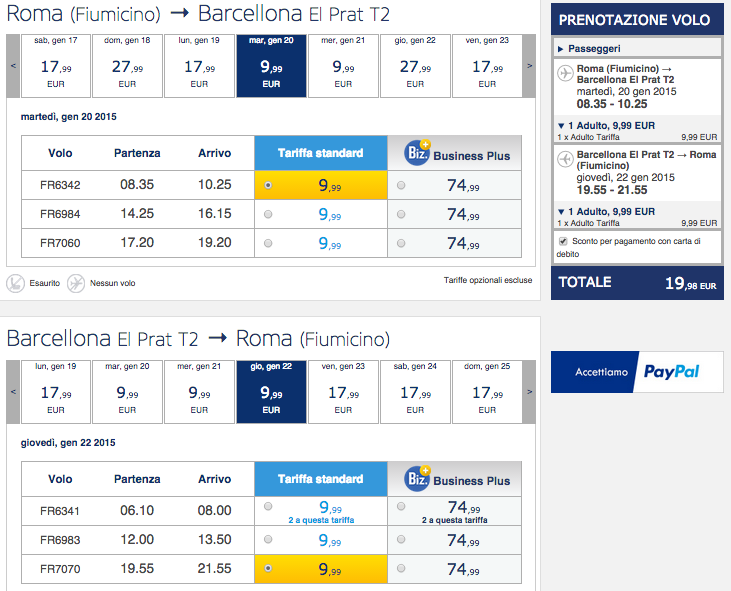Click the Biz Business Plus icon in return table

417,478
